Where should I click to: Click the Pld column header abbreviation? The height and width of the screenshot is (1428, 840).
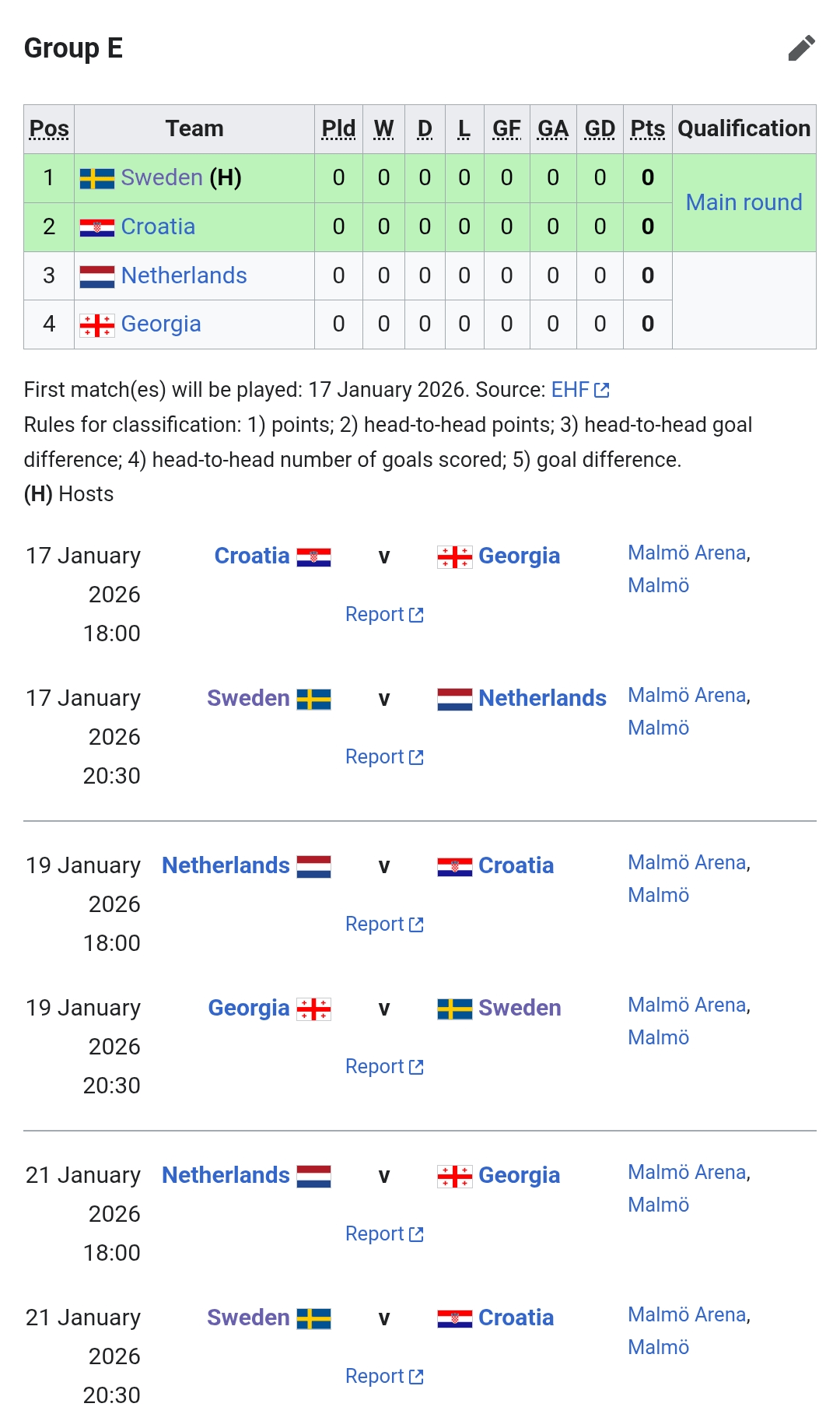[338, 129]
